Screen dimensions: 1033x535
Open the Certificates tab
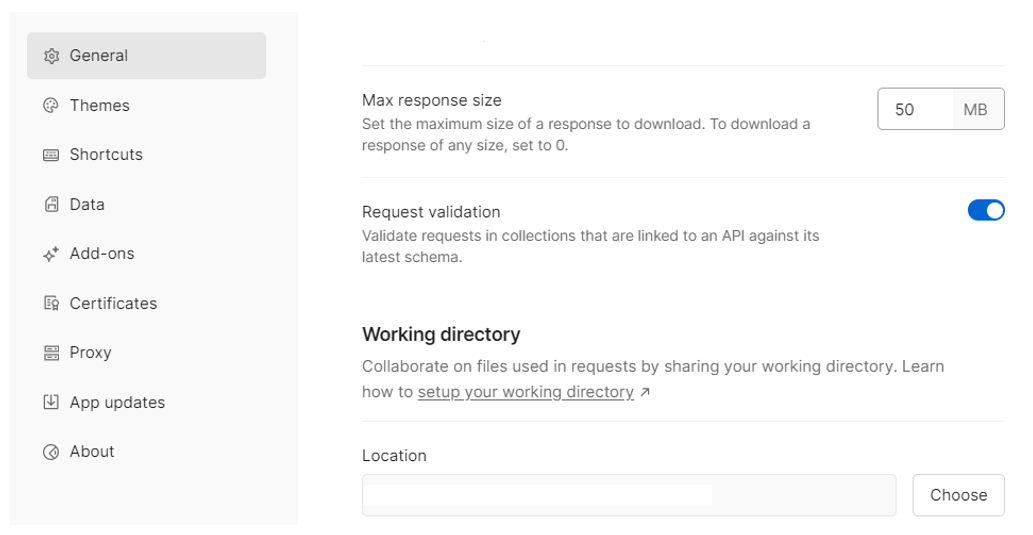pos(146,303)
